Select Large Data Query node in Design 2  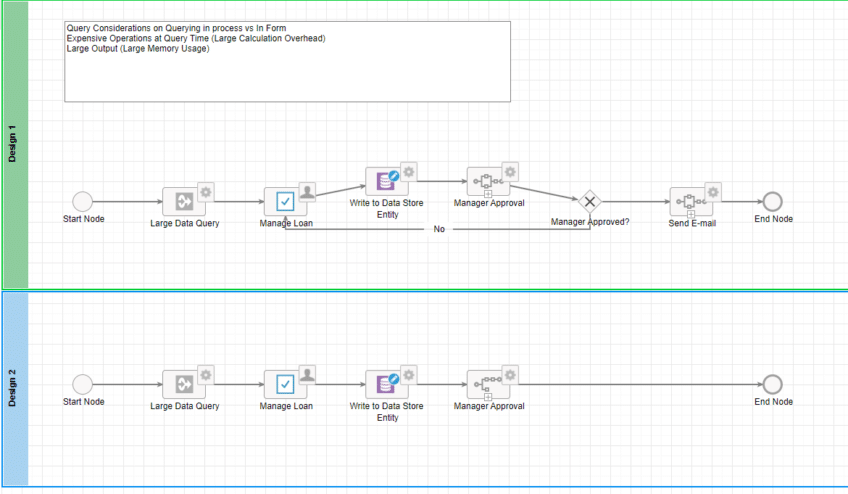(184, 384)
